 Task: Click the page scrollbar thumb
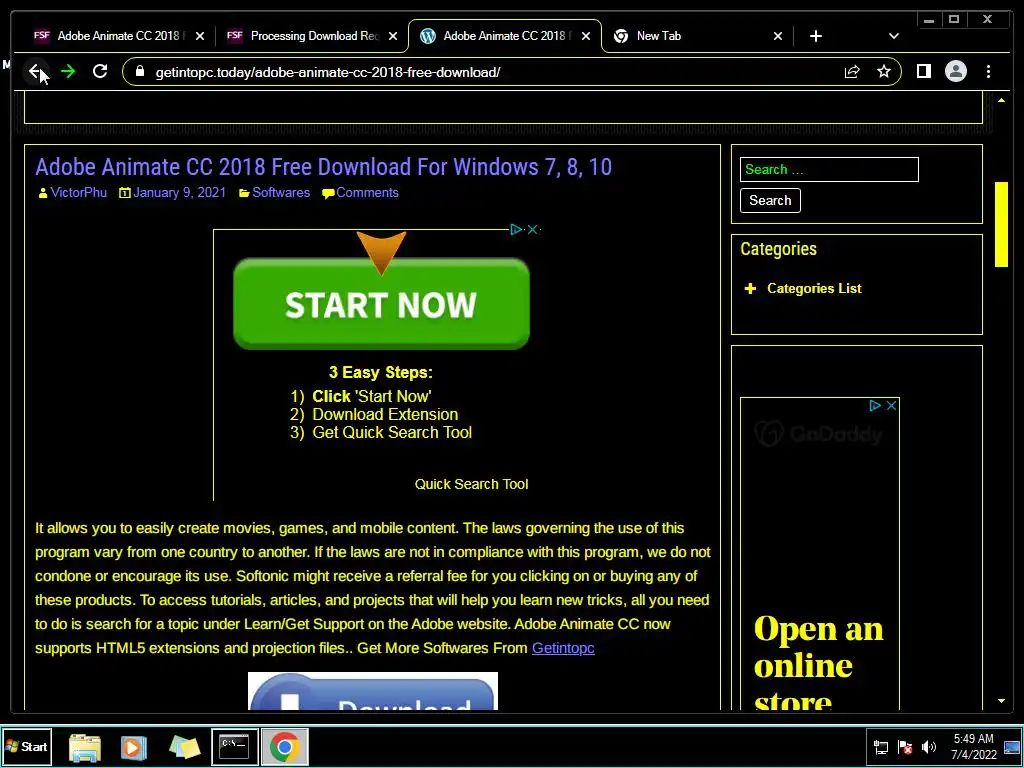click(1001, 225)
